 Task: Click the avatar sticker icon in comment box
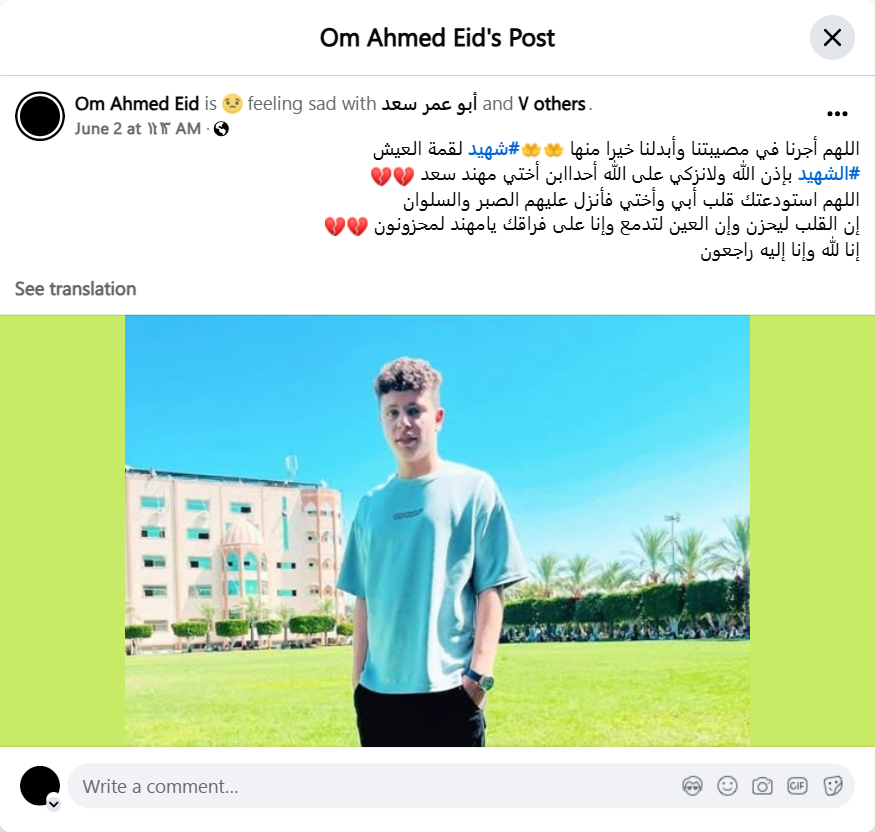(x=692, y=786)
